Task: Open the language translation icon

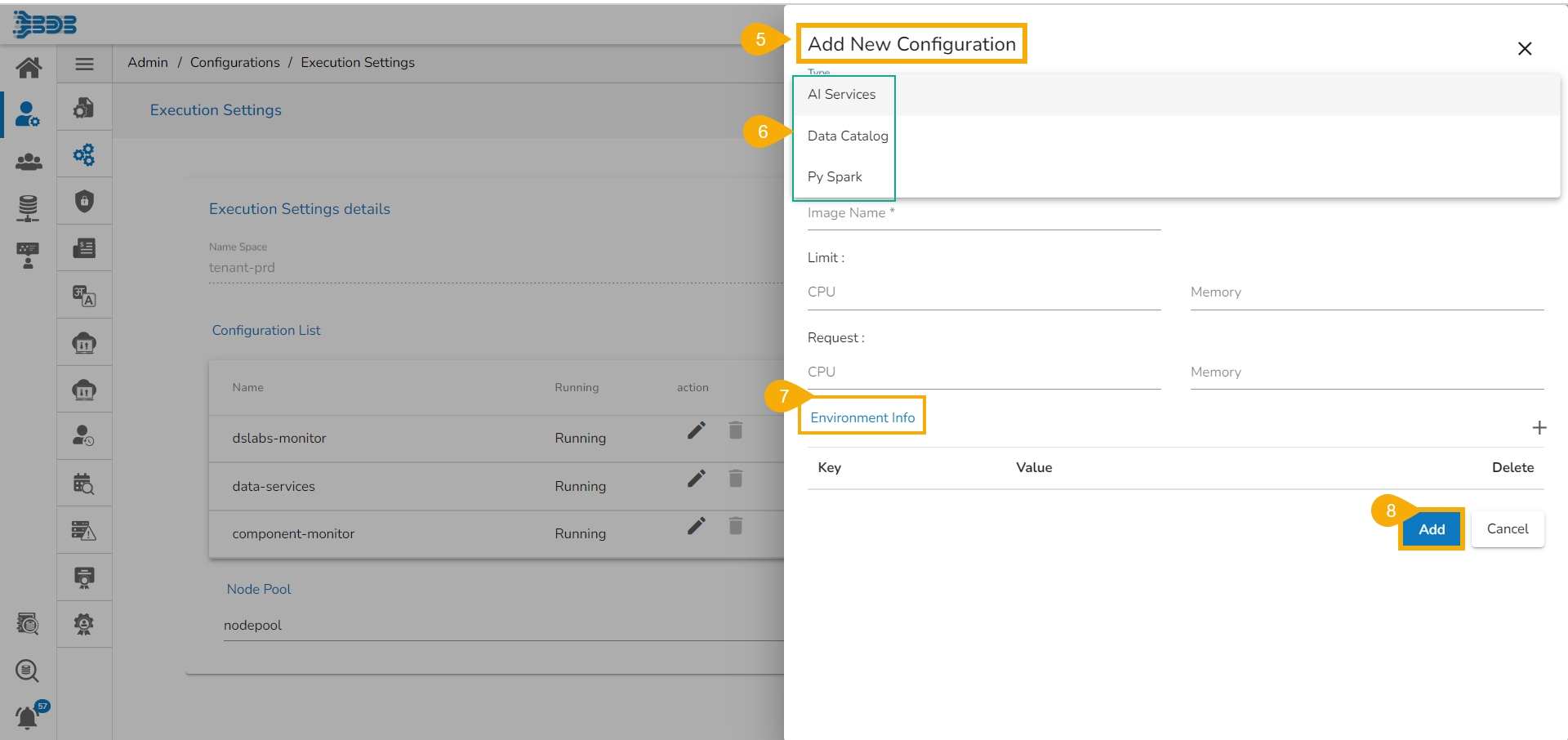Action: [84, 296]
